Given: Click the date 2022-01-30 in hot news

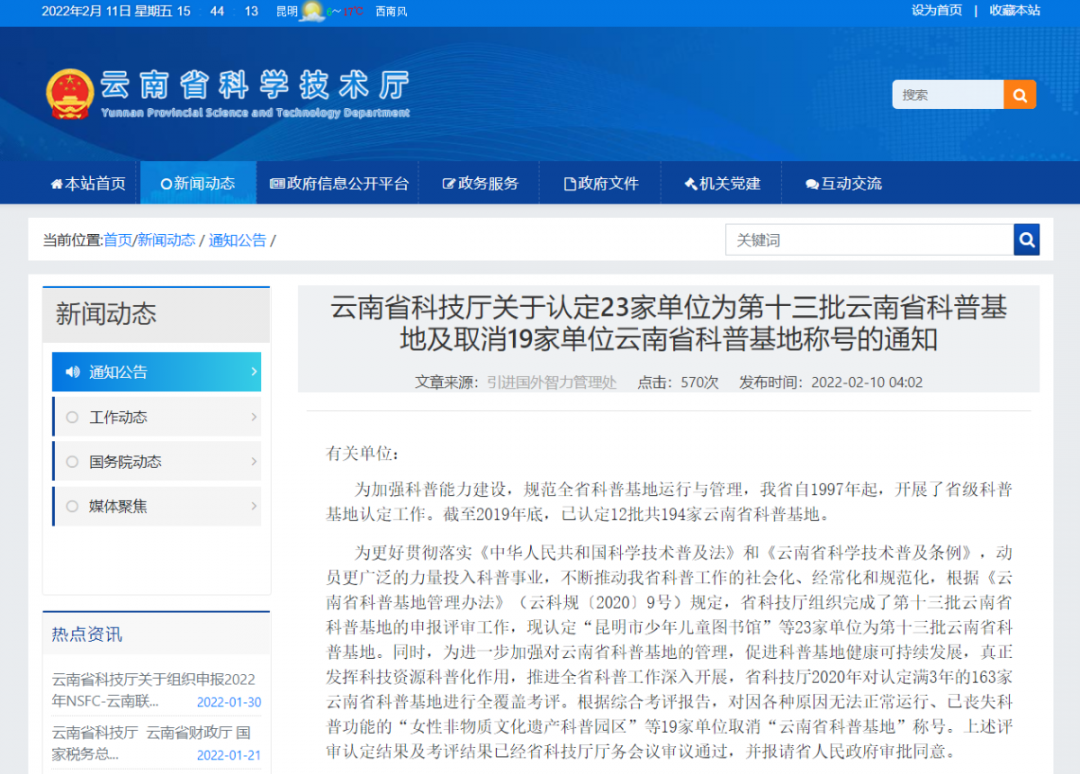Looking at the screenshot, I should [x=229, y=702].
